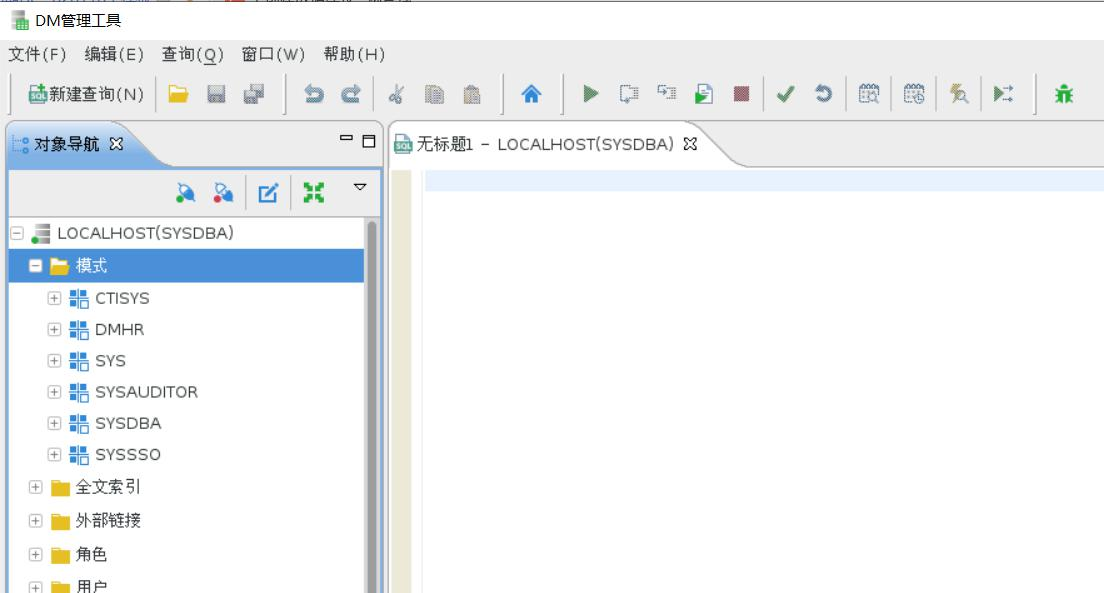Open the 文件(F) menu
Viewport: 1104px width, 593px height.
point(37,54)
